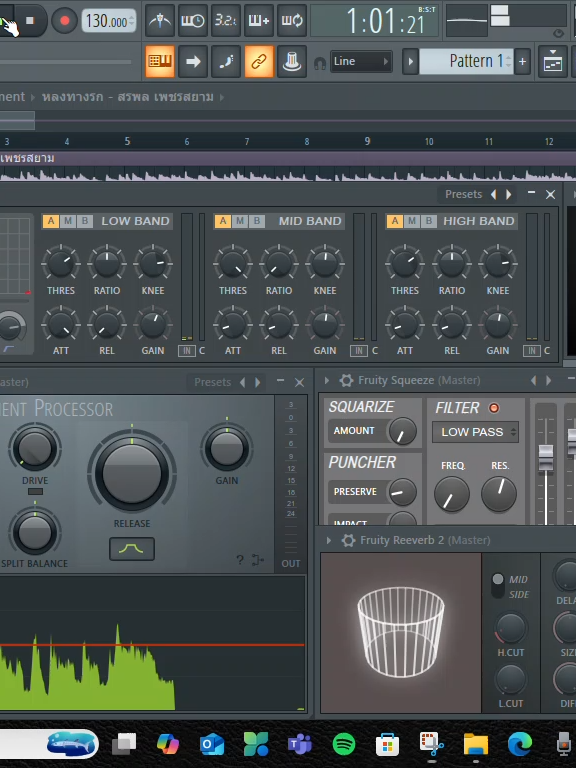Click the Pattern 1 selector
The width and height of the screenshot is (576, 768).
466,62
